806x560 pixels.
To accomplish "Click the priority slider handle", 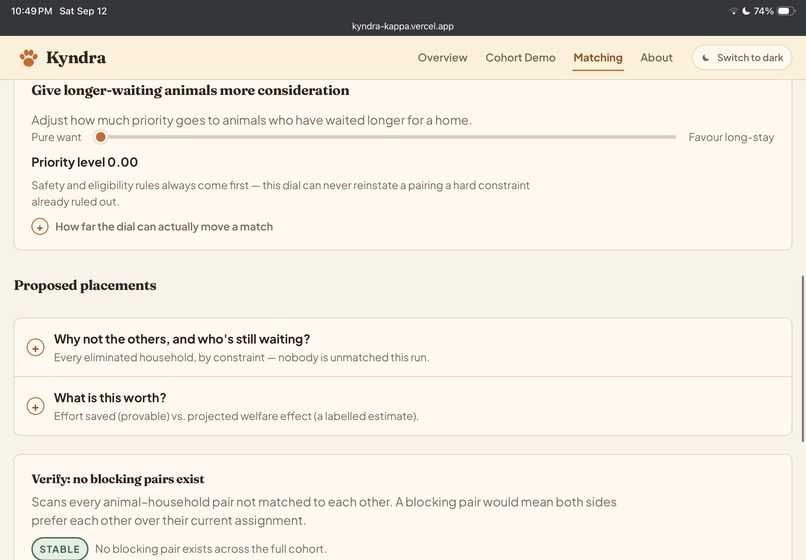I will pos(101,137).
